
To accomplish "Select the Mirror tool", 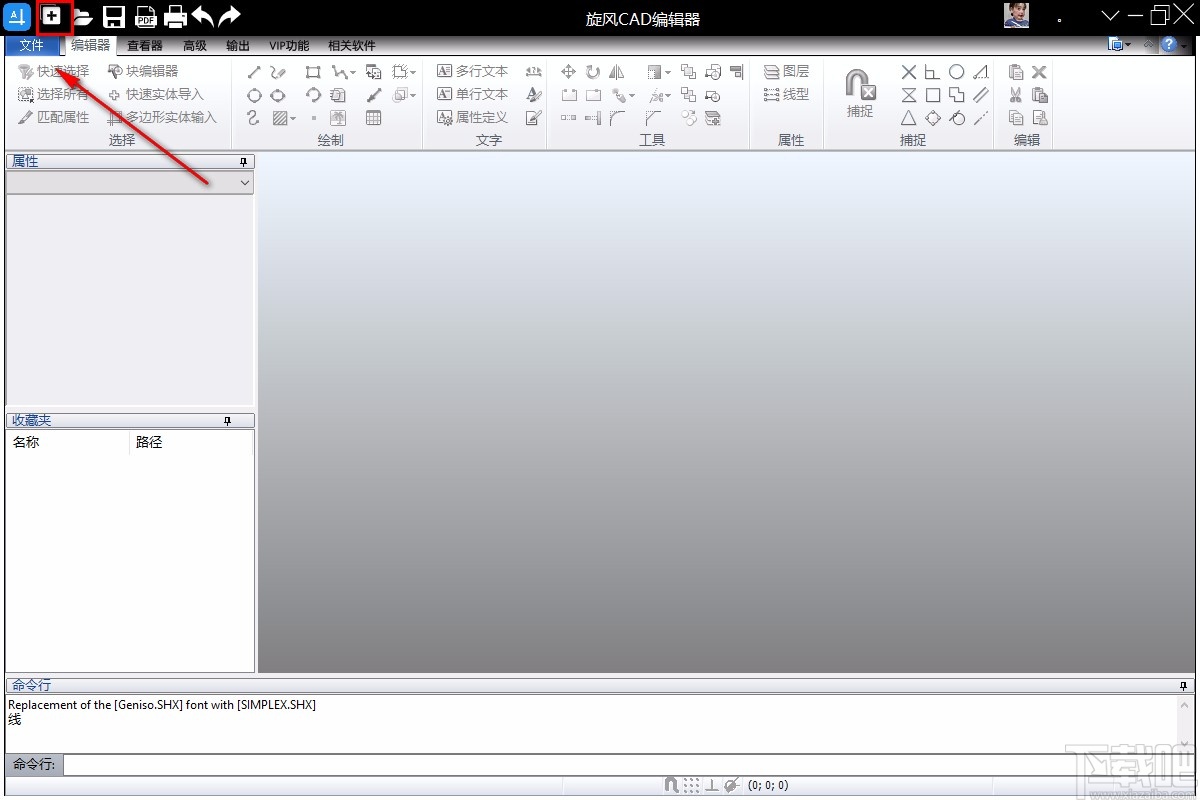I will [x=616, y=72].
